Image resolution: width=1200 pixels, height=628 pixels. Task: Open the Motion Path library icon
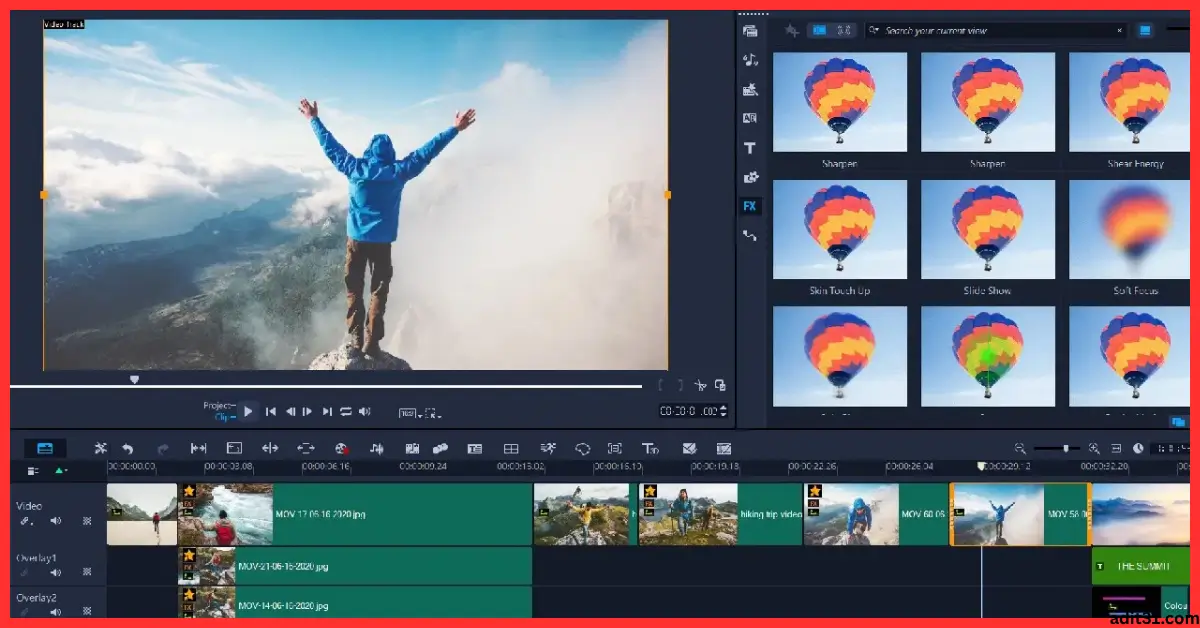point(750,236)
